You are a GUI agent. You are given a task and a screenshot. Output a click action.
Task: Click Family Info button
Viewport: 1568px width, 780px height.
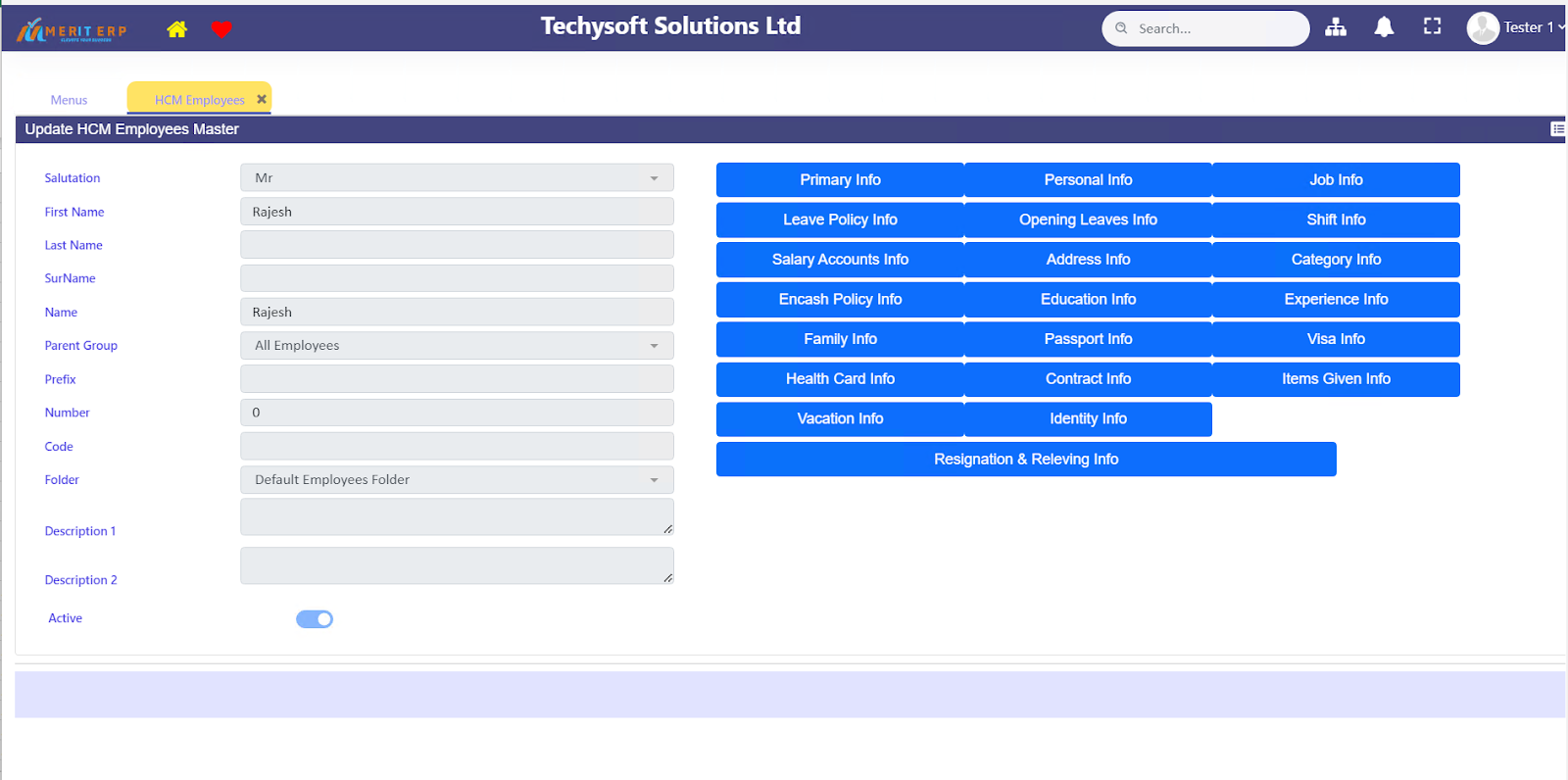[x=840, y=339]
